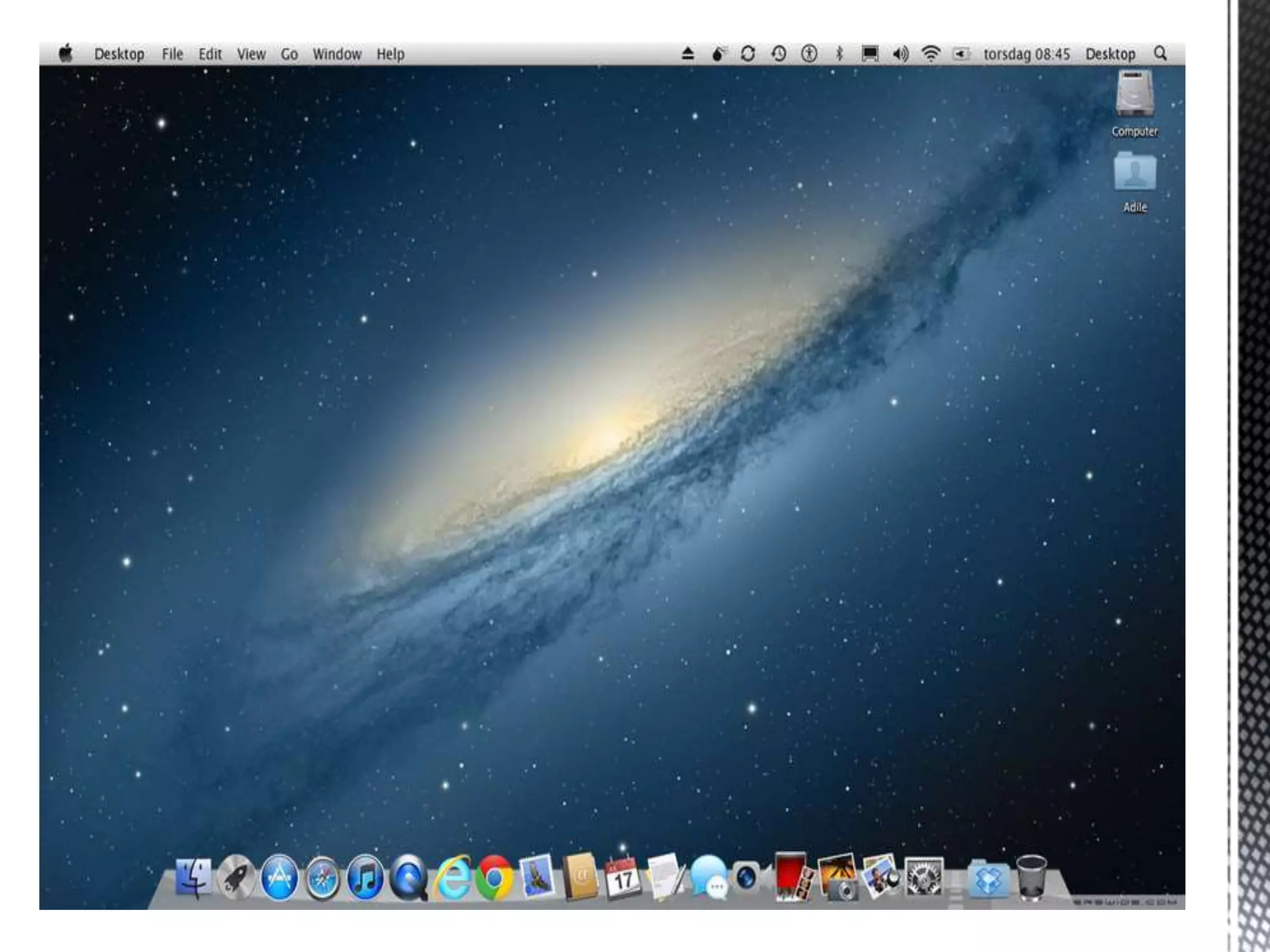Open the Internet Explorer dock icon

point(453,878)
